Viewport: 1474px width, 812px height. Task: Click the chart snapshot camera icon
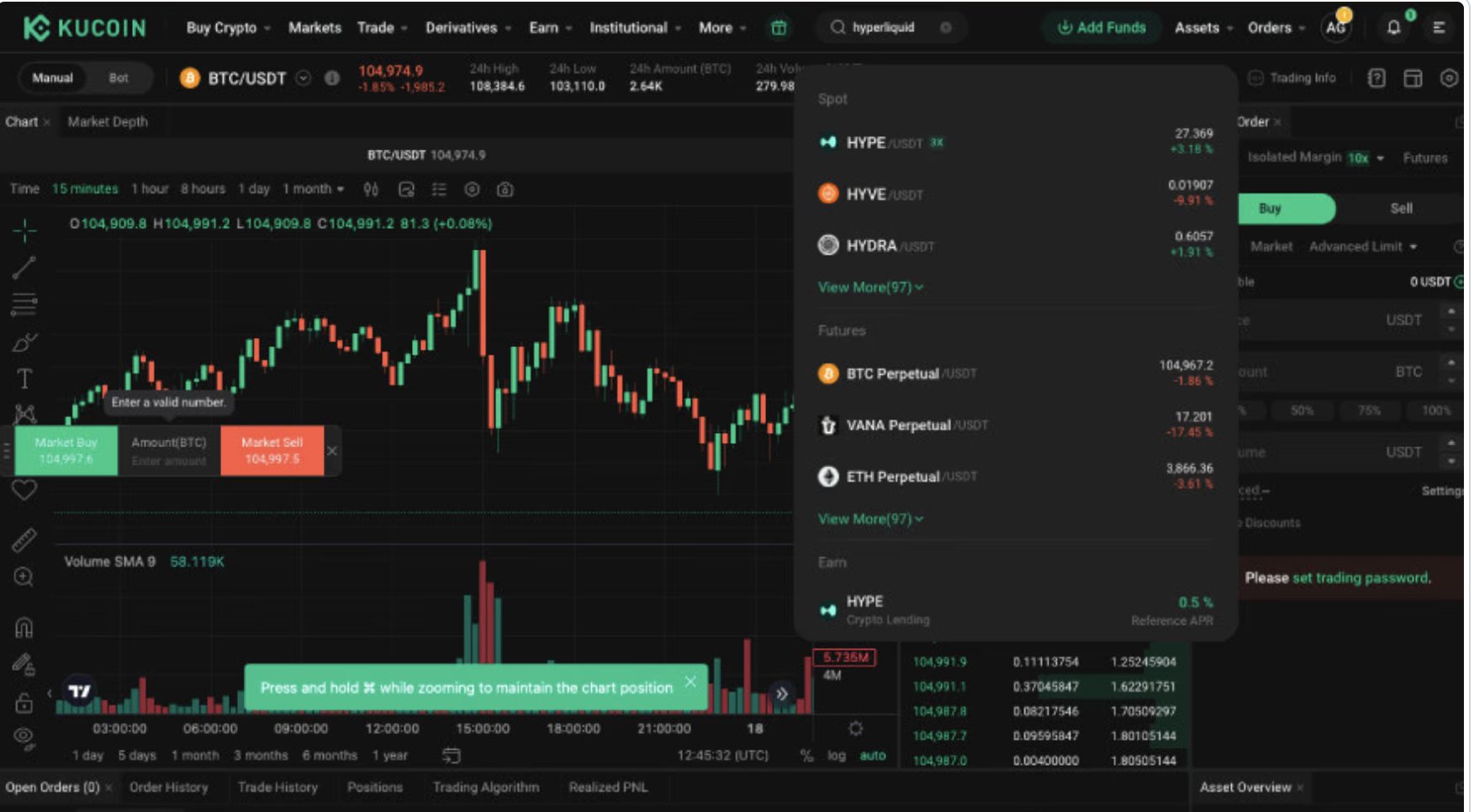coord(505,190)
